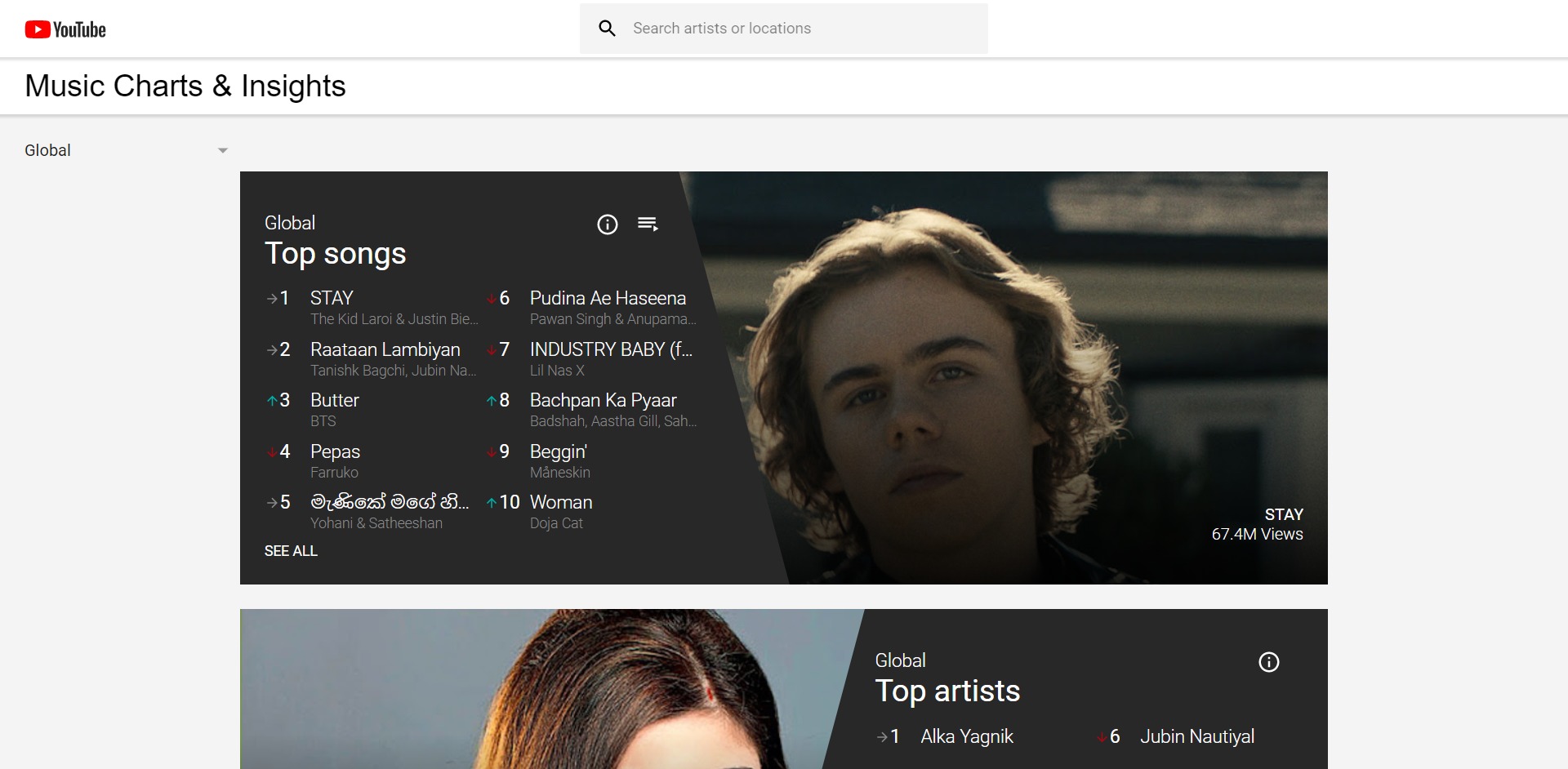Click artist name Doja Cat
This screenshot has height=769, width=1568.
point(556,523)
